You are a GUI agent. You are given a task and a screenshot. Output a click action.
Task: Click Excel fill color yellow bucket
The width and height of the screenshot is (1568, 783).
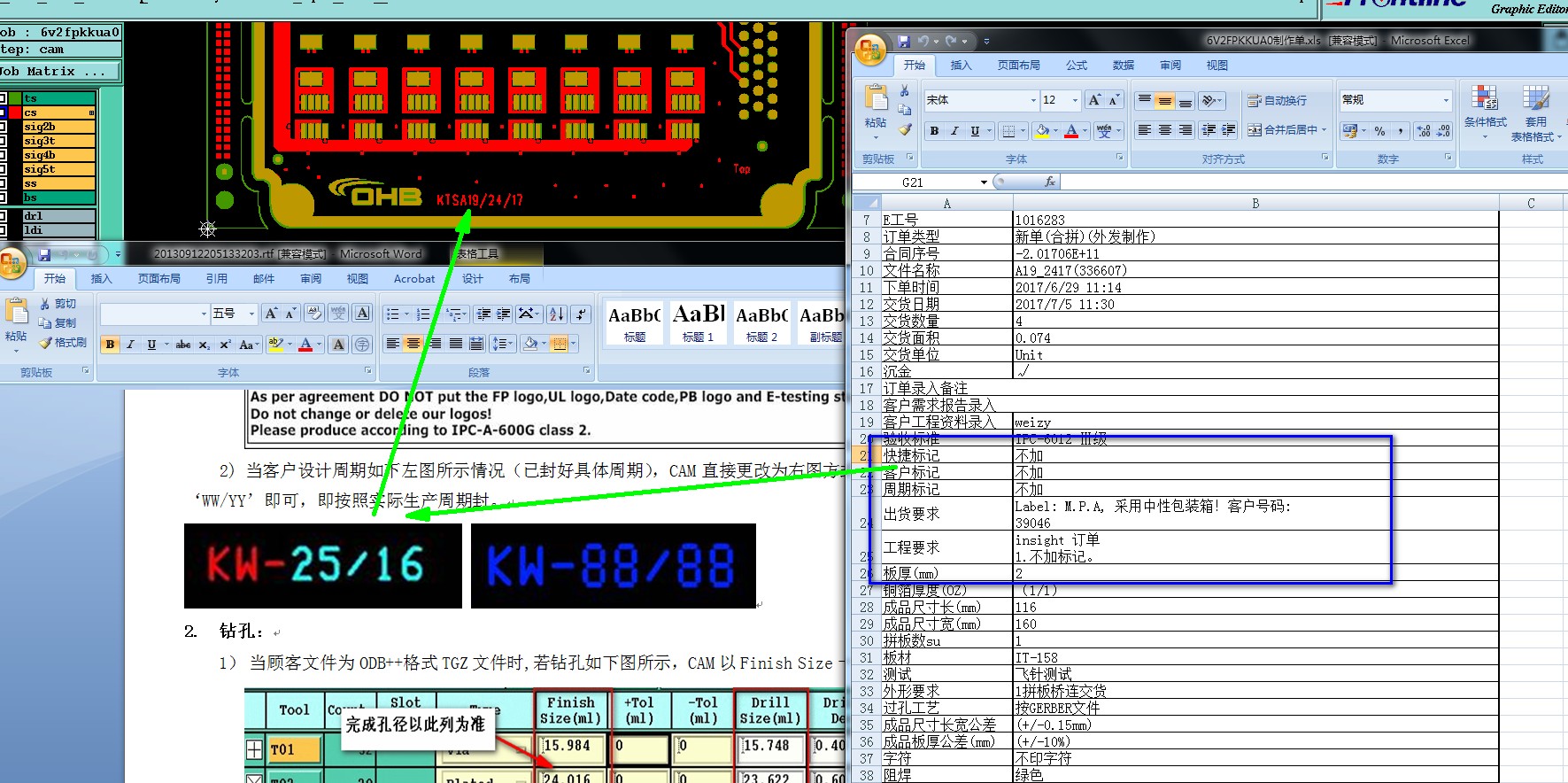[1042, 131]
